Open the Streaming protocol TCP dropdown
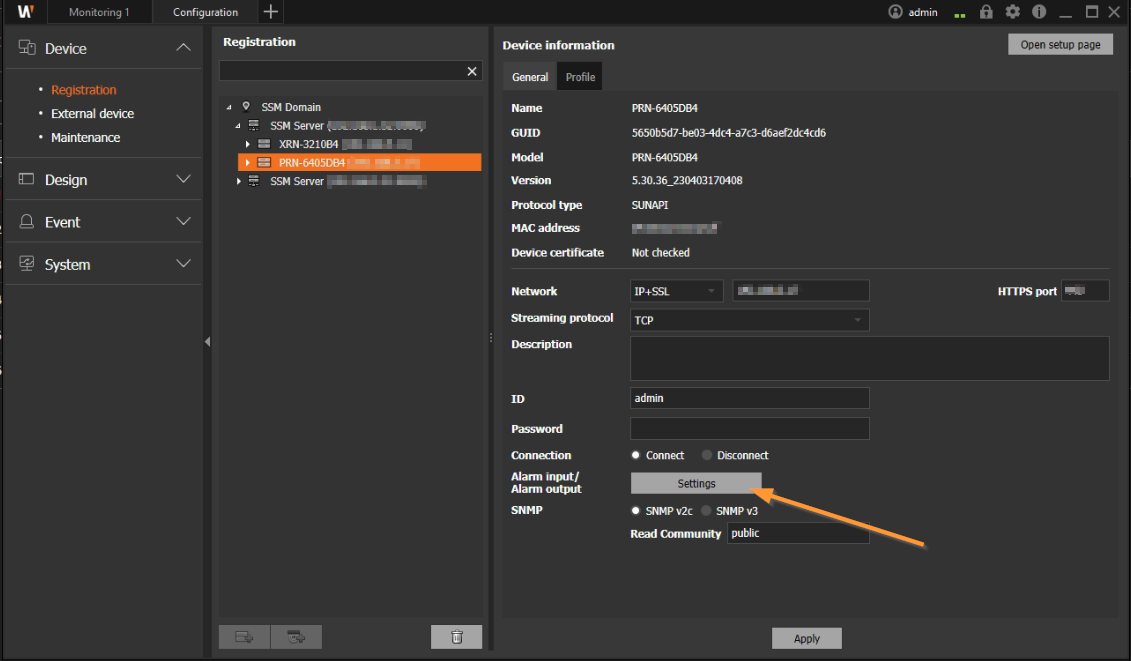1131x661 pixels. [749, 320]
